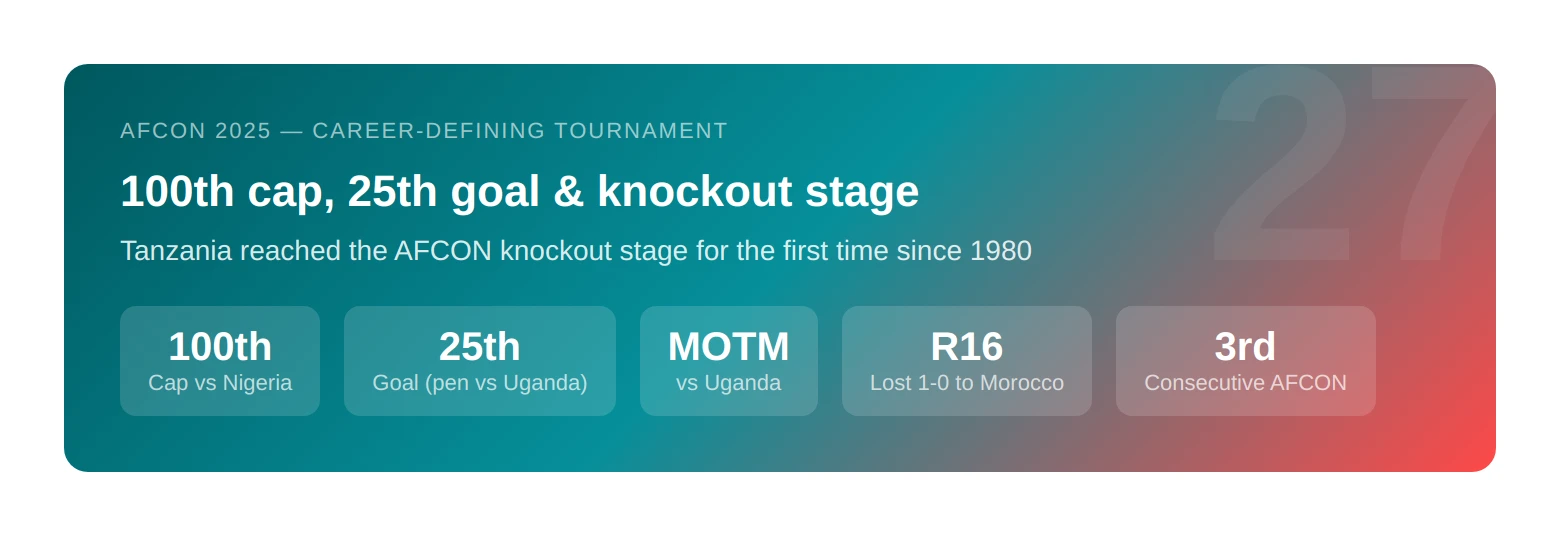Click the "MOTM" stat value
Viewport: 1560px width, 536px height.
[x=729, y=347]
